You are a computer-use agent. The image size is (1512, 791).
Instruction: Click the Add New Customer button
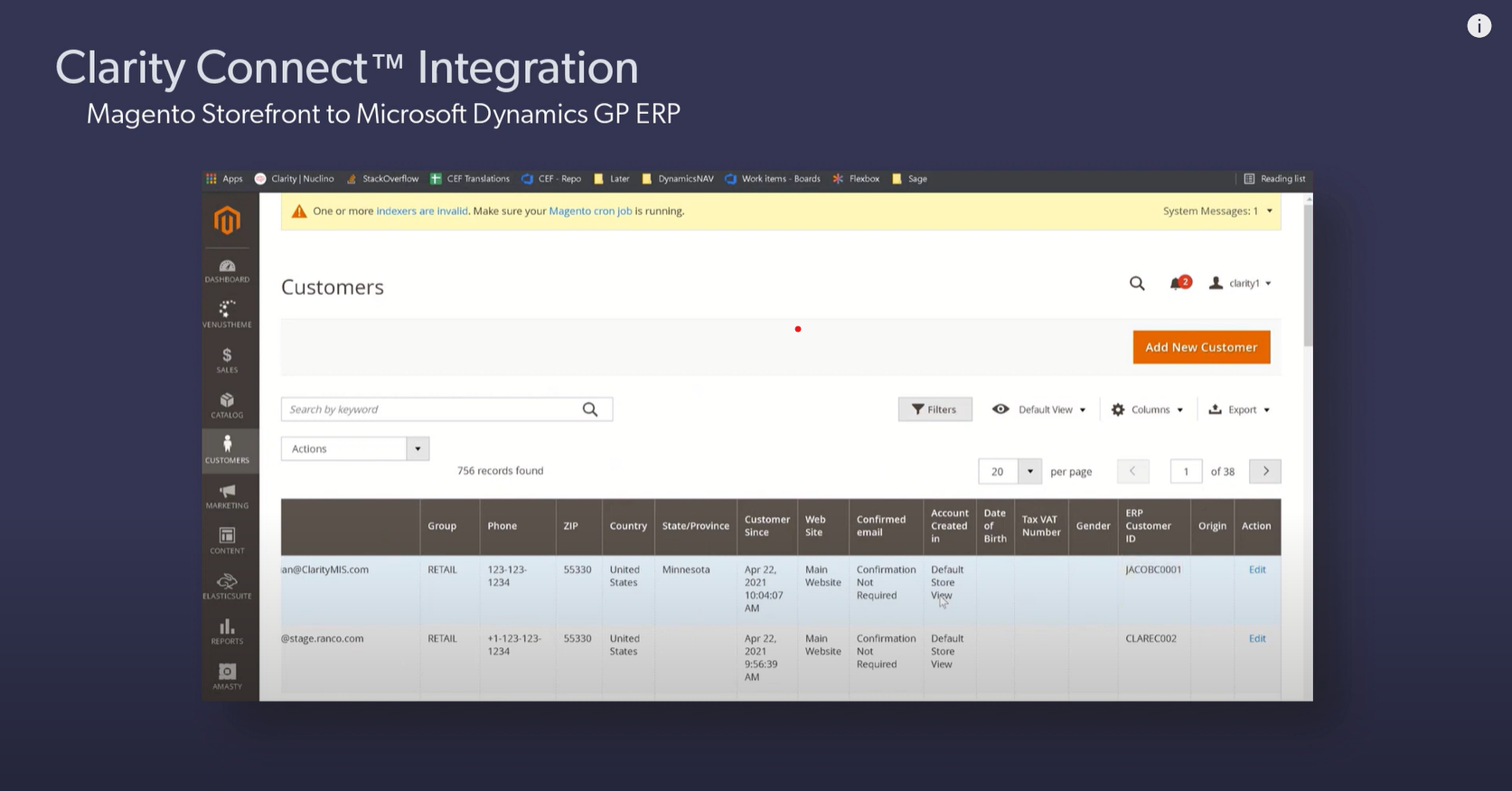[x=1201, y=347]
